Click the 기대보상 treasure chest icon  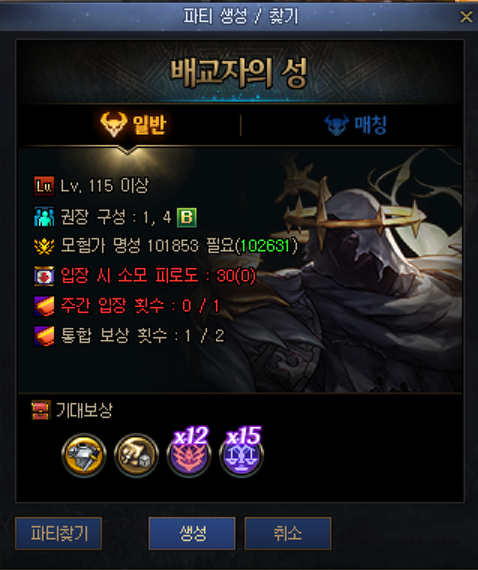point(41,410)
